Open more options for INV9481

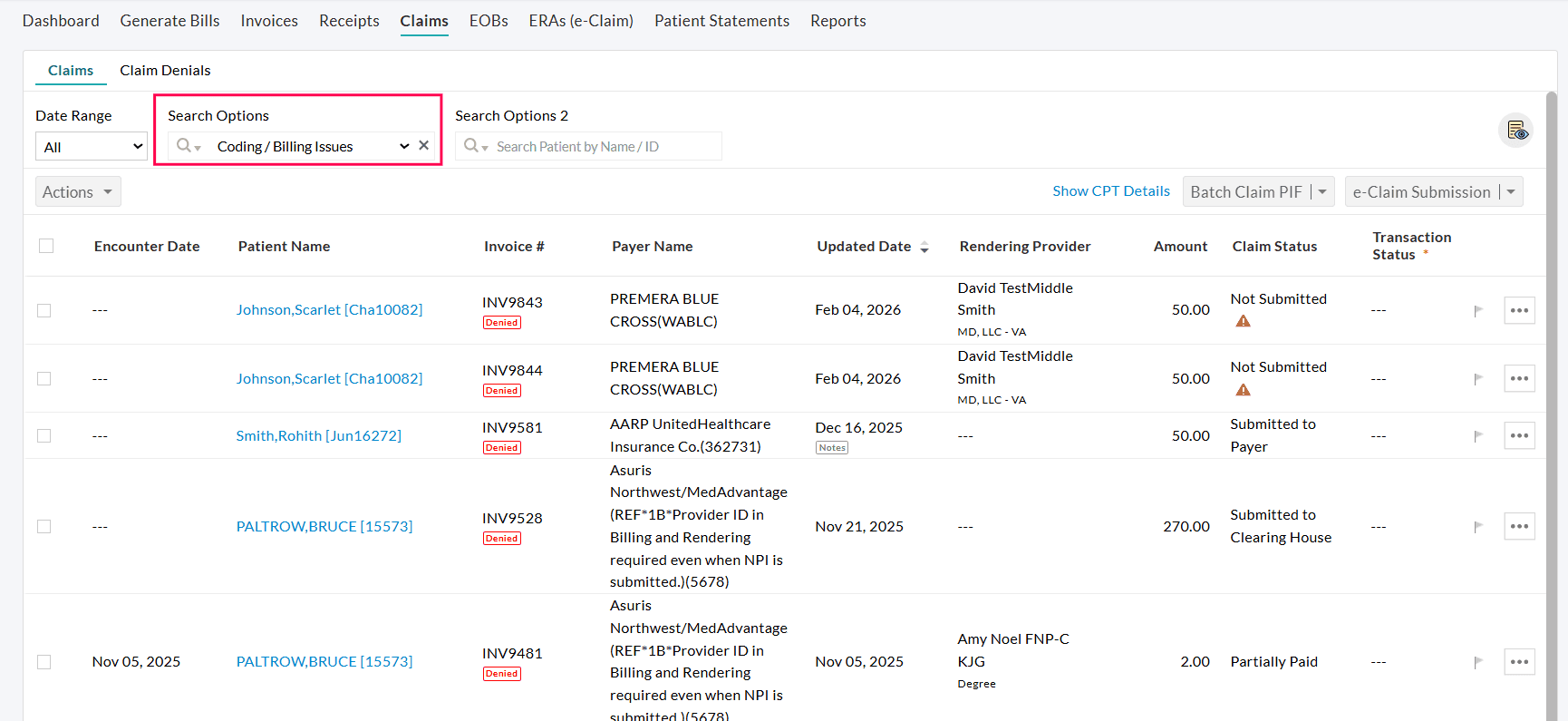tap(1519, 661)
